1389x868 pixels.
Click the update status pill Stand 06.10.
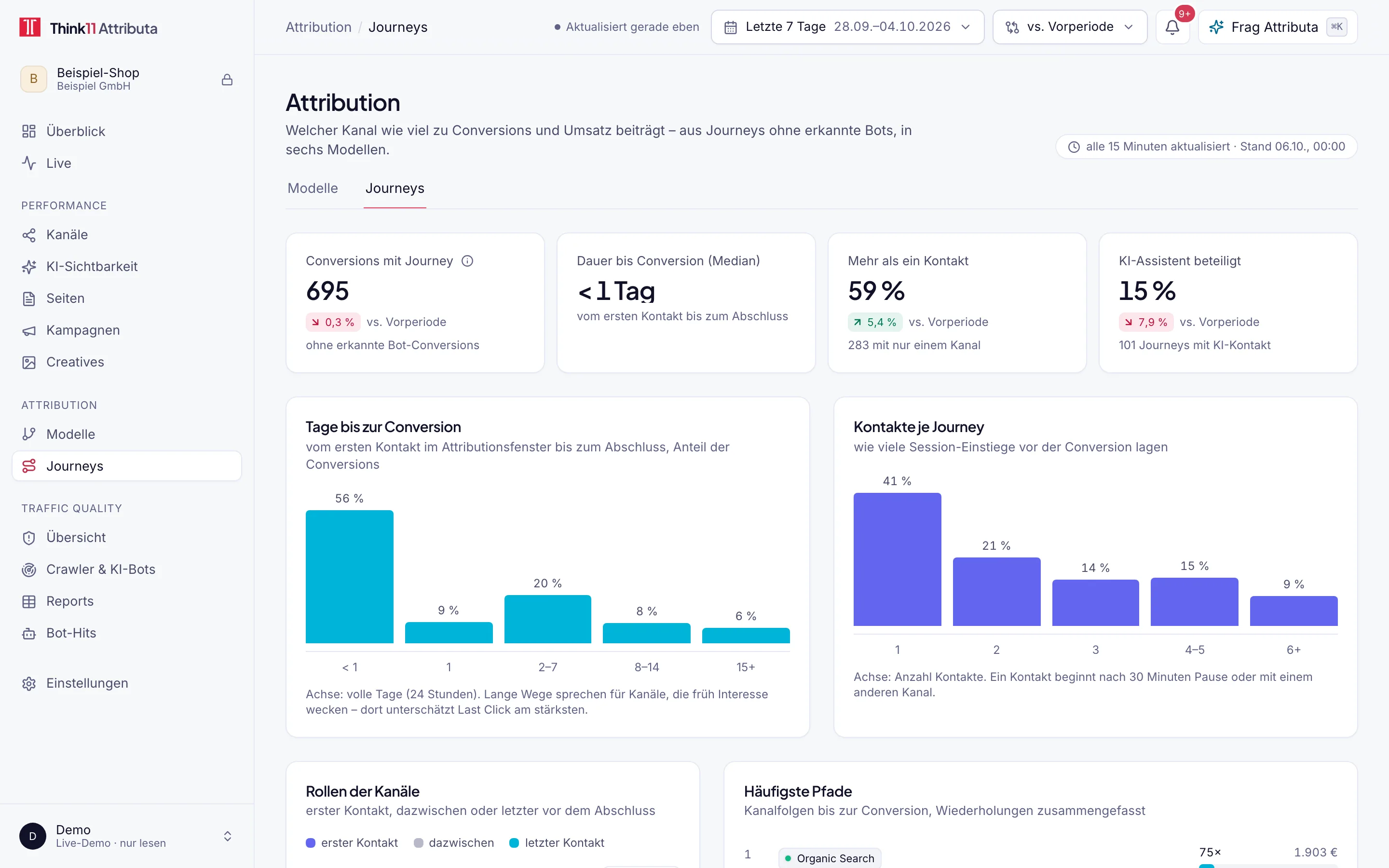pos(1207,147)
